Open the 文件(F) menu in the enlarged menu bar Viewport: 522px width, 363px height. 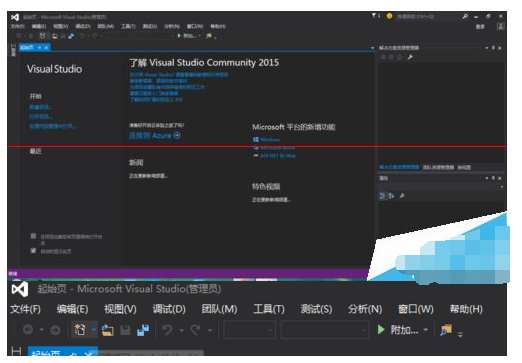pyautogui.click(x=25, y=309)
